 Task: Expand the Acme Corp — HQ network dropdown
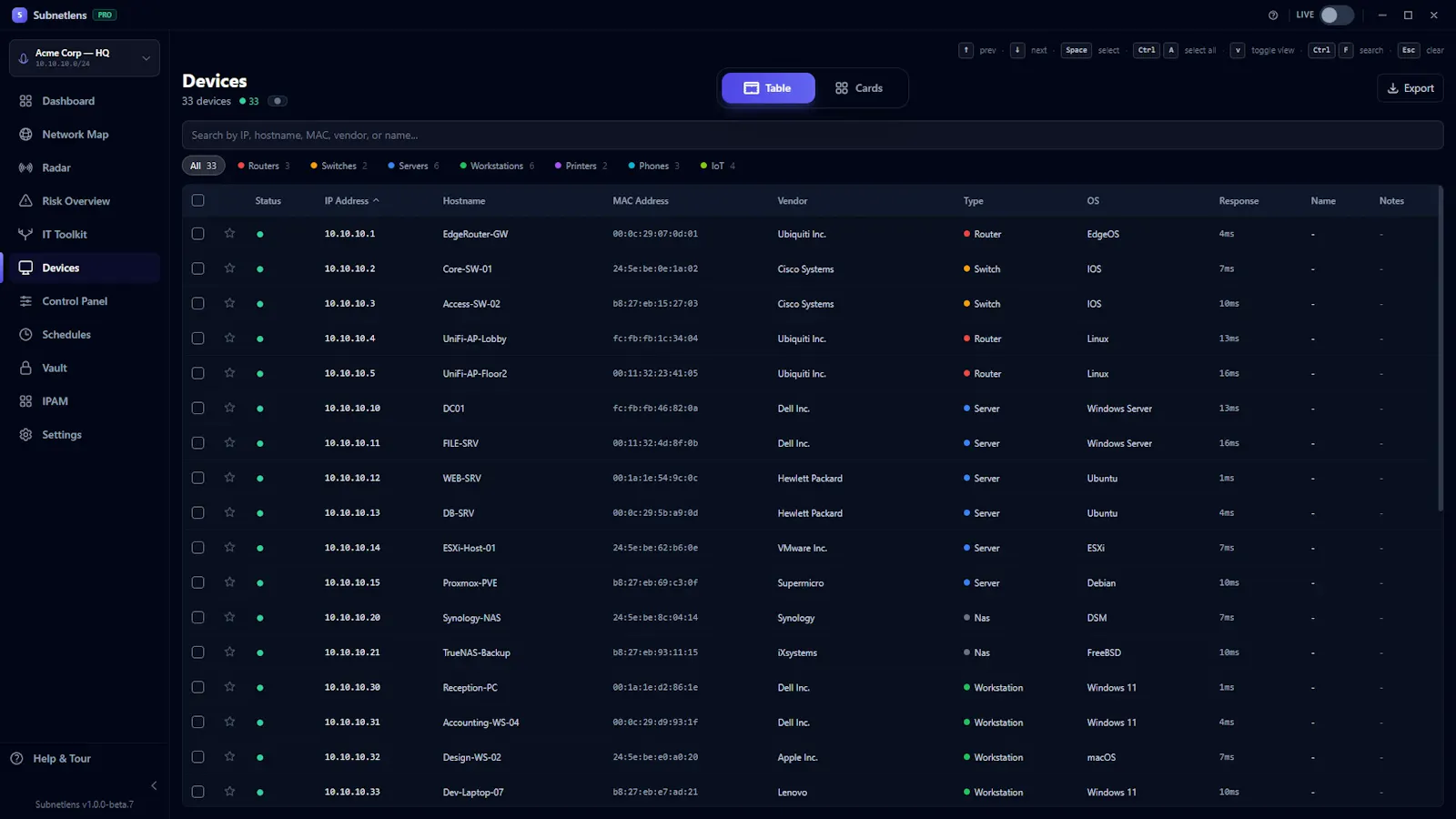[x=84, y=58]
